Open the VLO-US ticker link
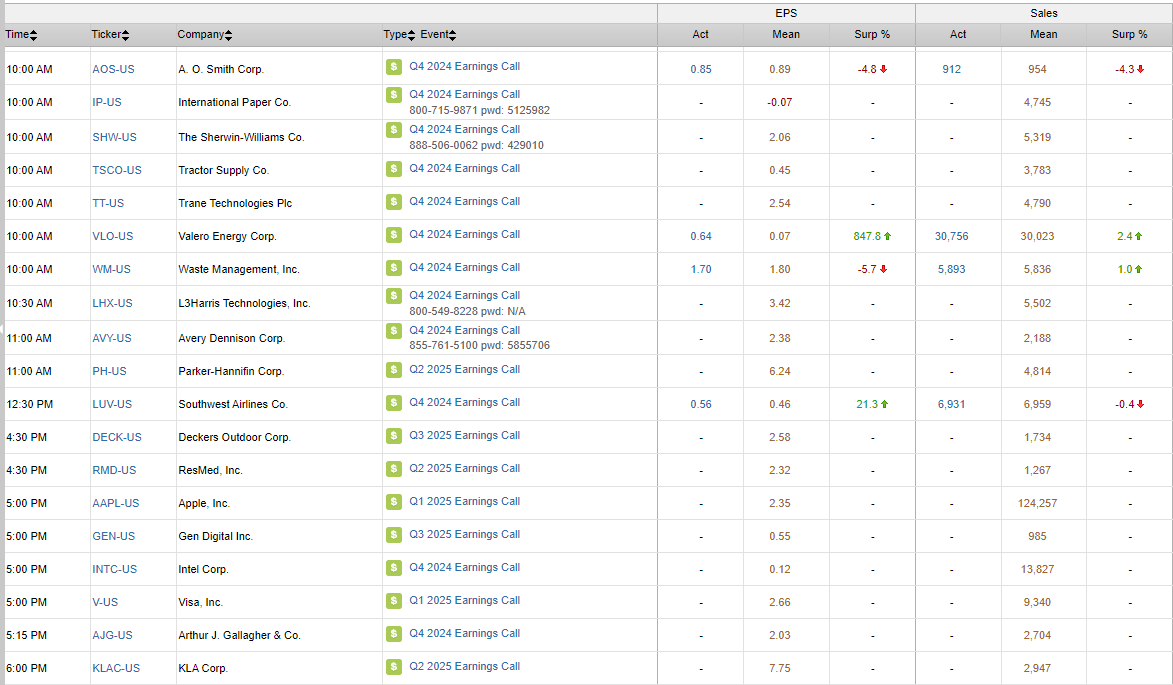1173x685 pixels. 113,236
